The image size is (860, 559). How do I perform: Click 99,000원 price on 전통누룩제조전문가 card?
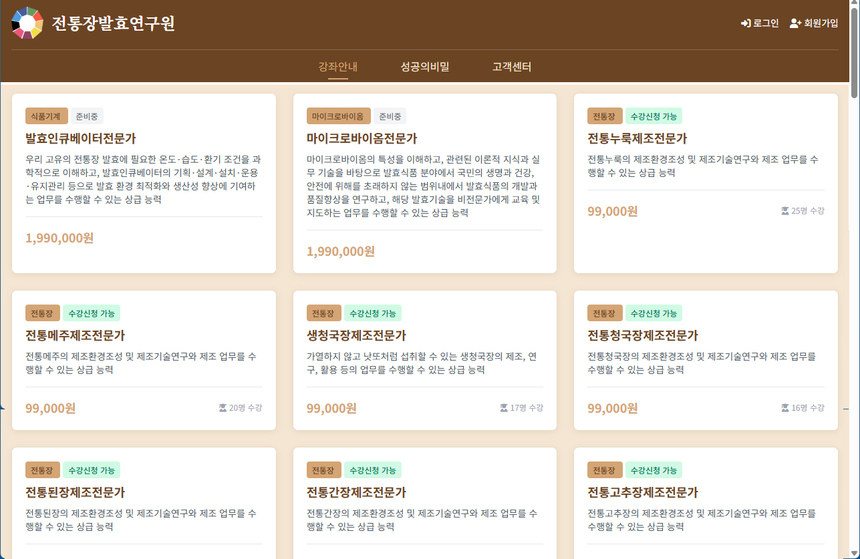612,211
